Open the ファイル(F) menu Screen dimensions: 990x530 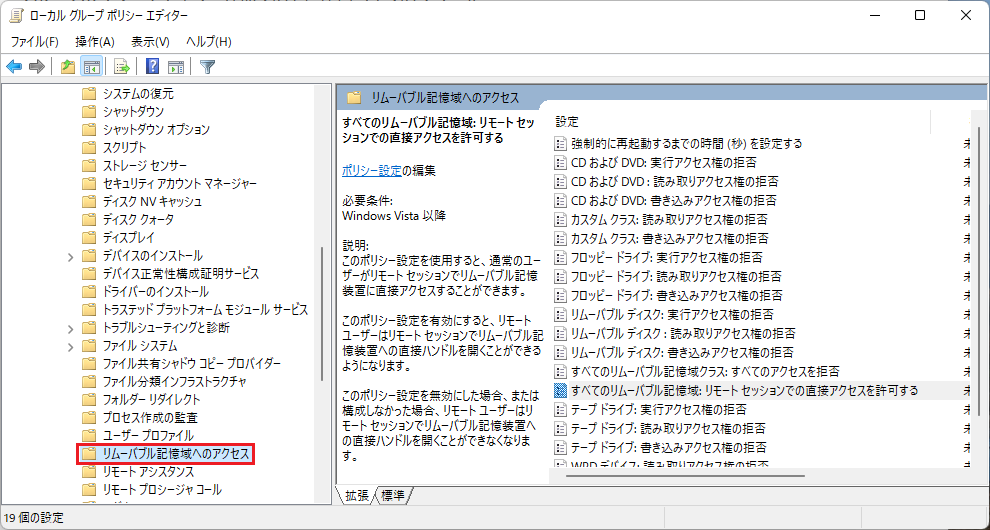34,41
